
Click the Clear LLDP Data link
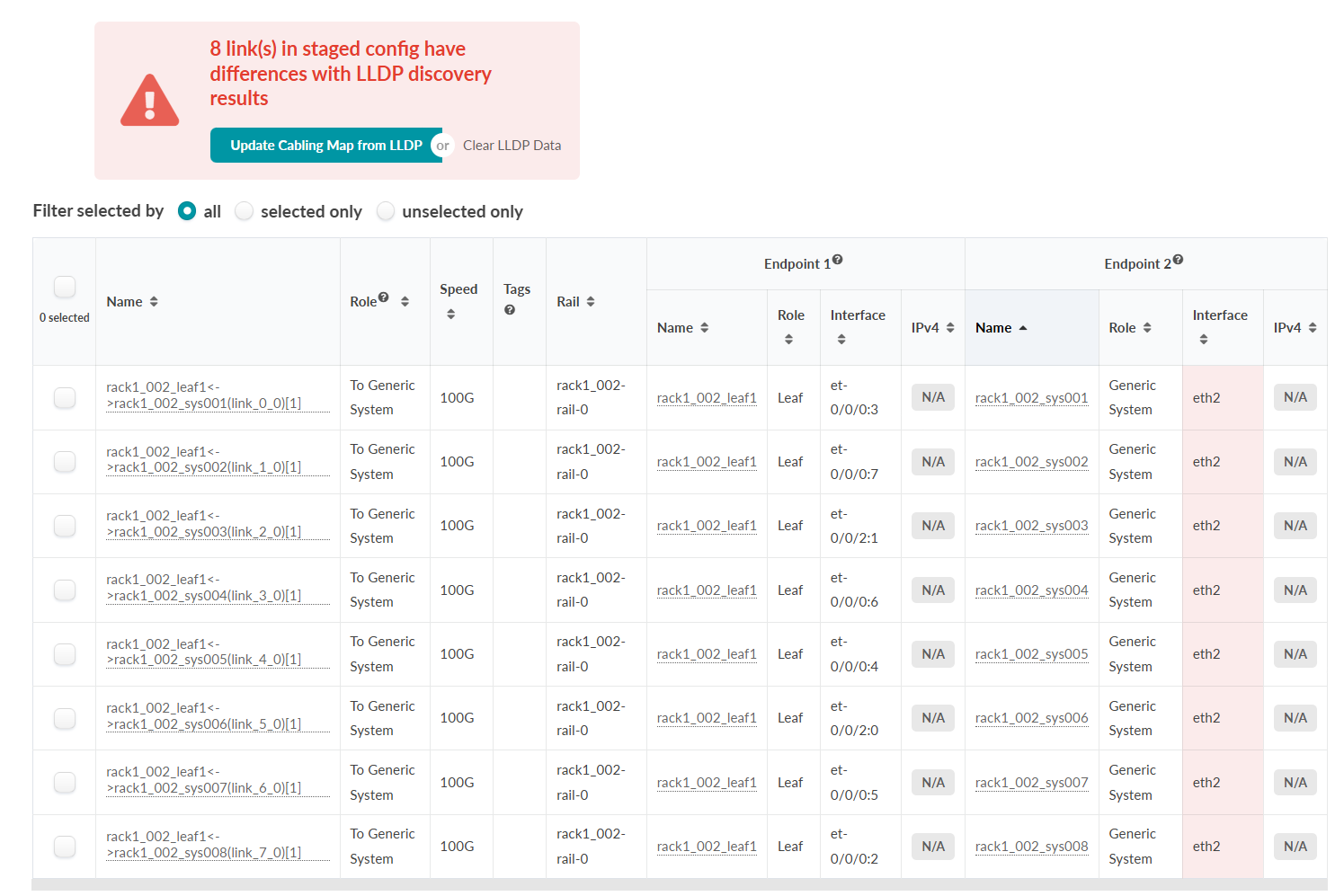click(512, 146)
